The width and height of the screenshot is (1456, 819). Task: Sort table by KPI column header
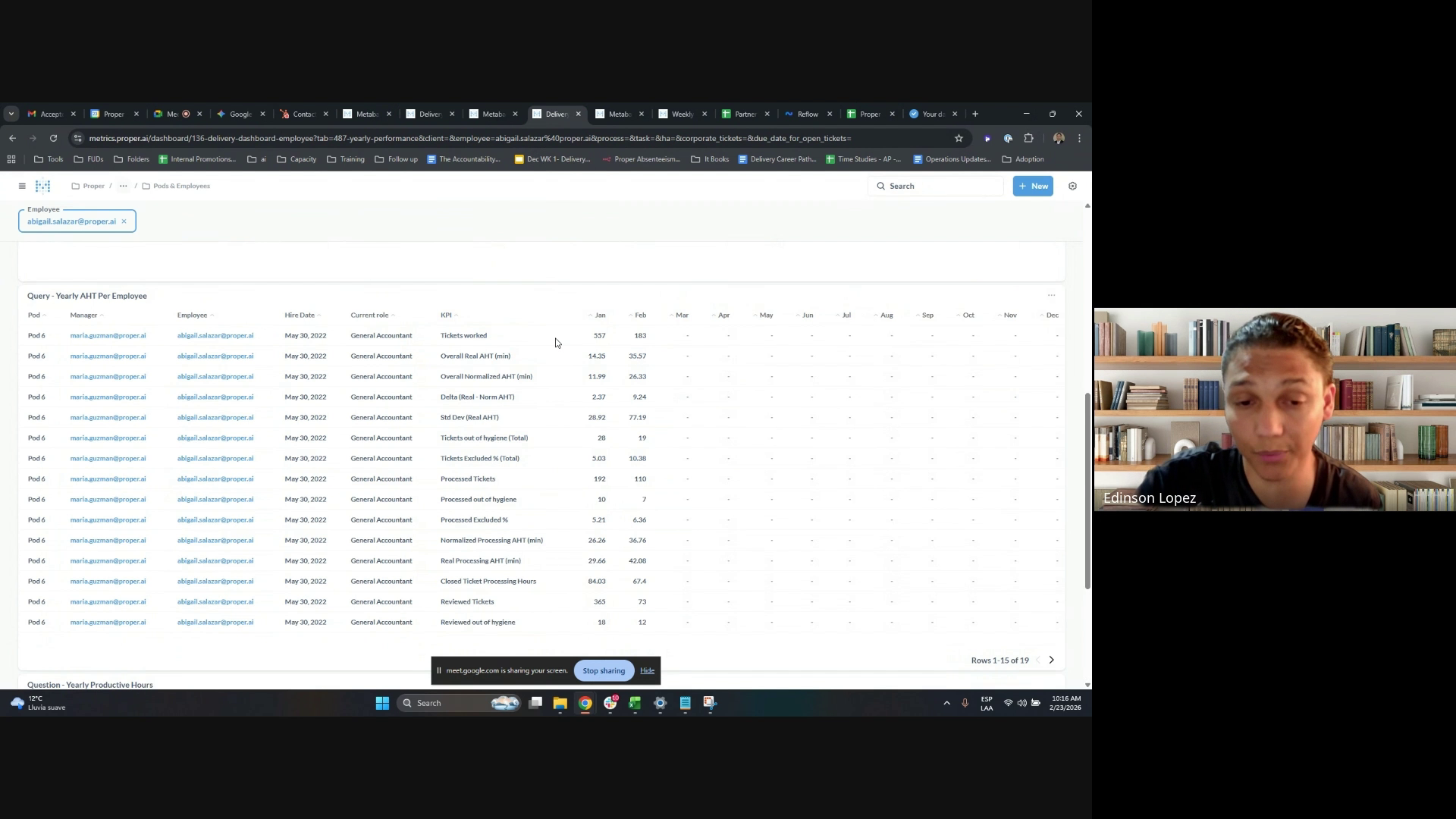(x=446, y=315)
